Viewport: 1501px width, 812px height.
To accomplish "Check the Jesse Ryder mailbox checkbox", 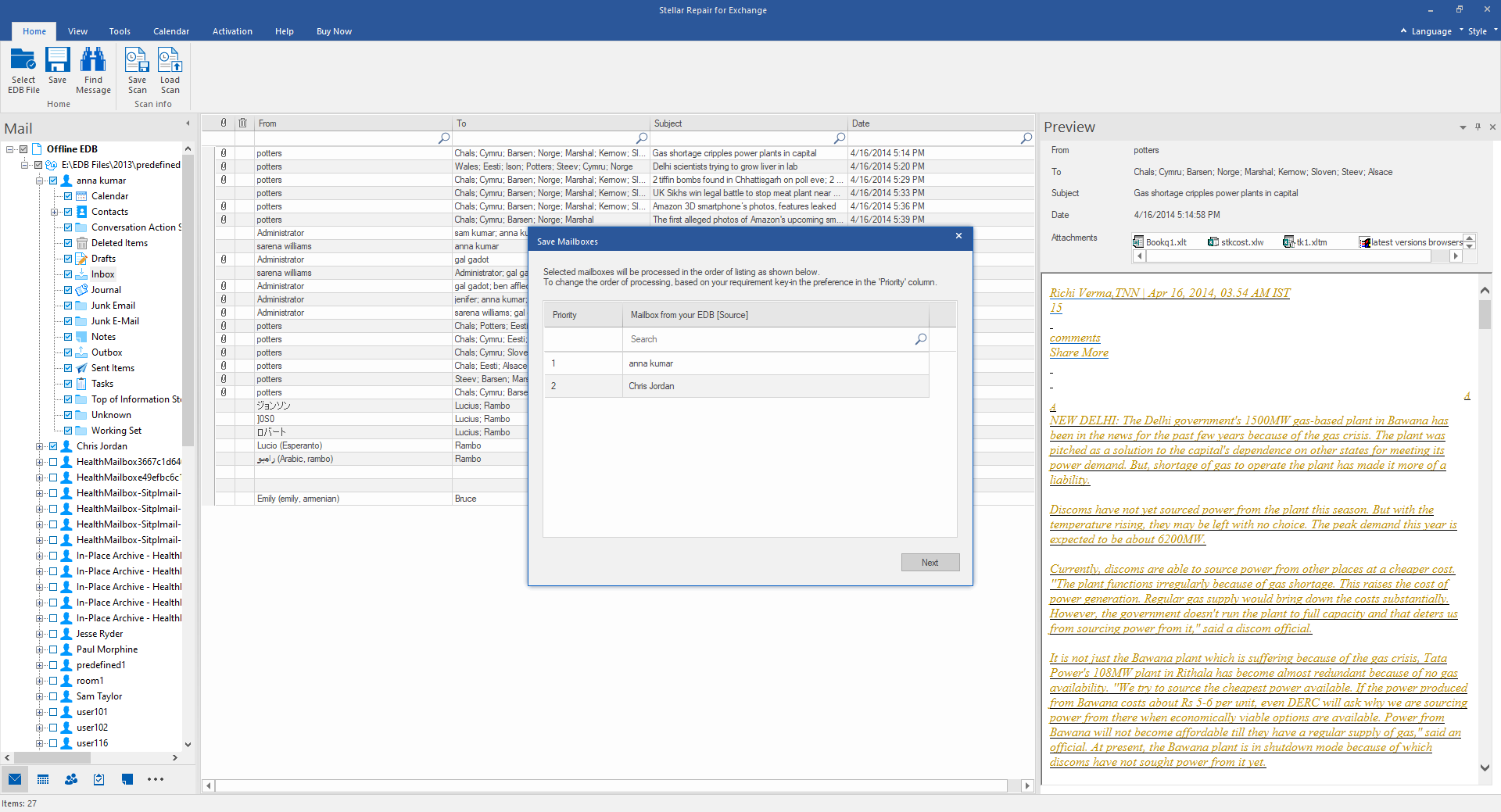I will pyautogui.click(x=53, y=634).
